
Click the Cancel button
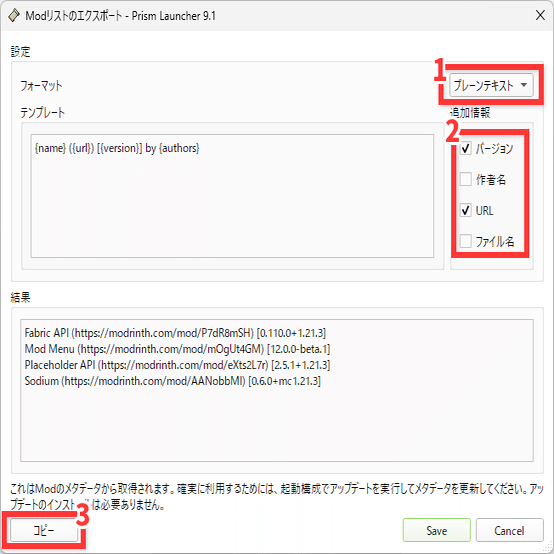point(509,530)
